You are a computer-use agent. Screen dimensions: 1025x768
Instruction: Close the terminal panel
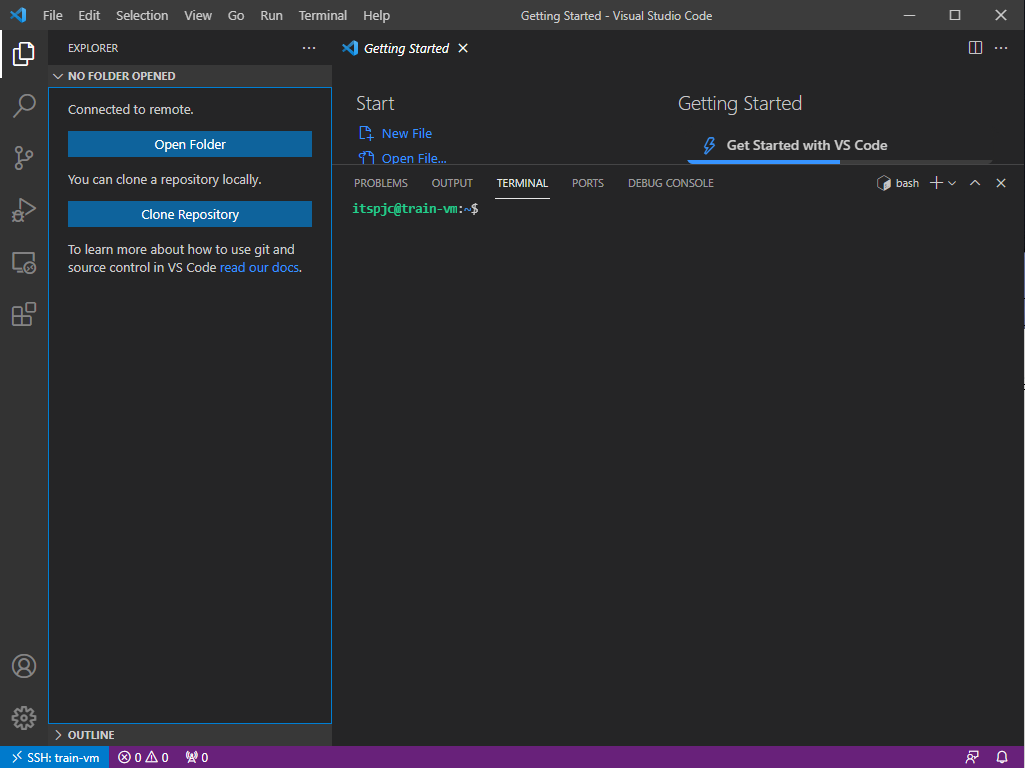1001,183
